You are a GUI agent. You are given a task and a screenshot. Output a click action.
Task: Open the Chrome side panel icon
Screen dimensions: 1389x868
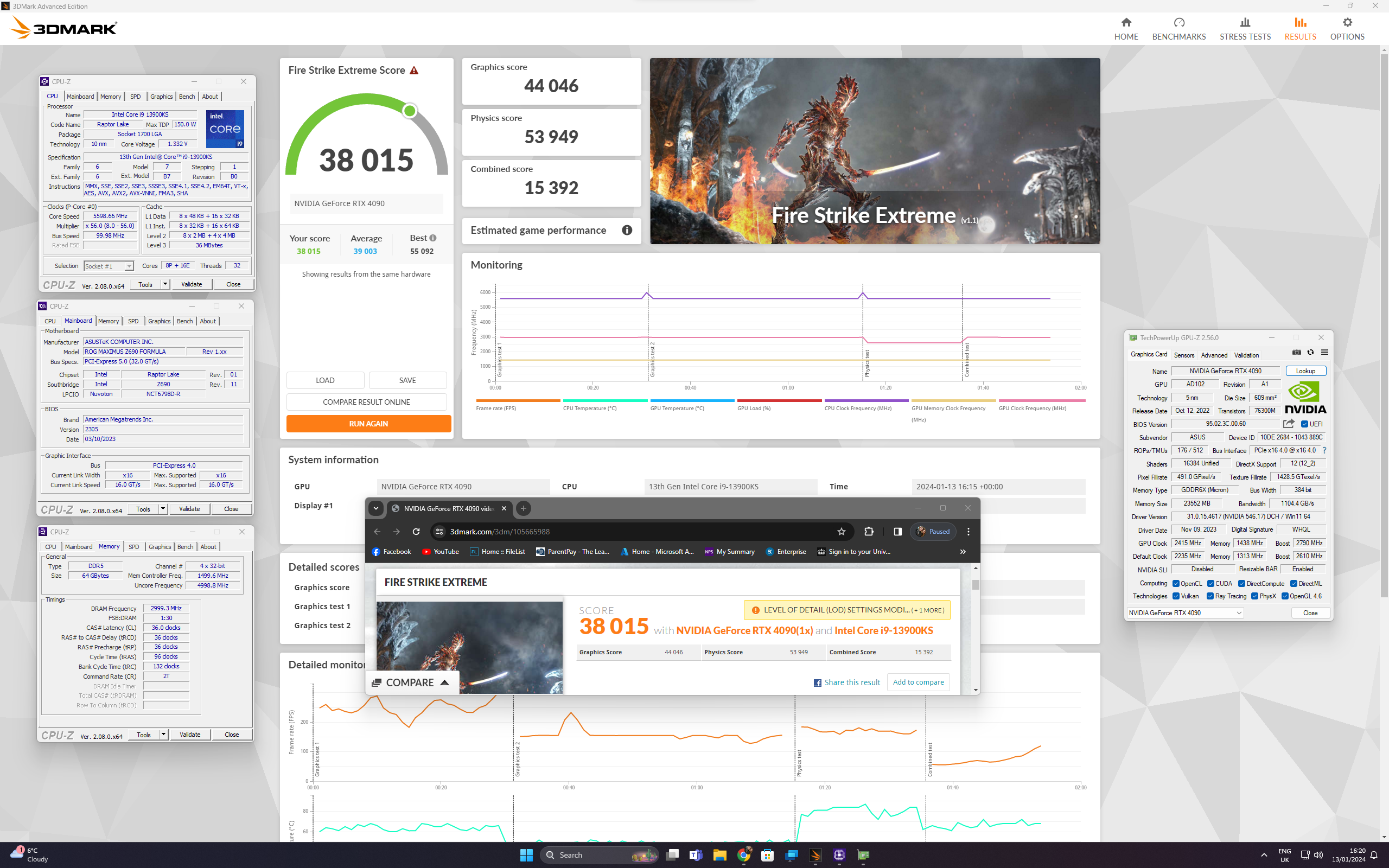click(x=897, y=532)
